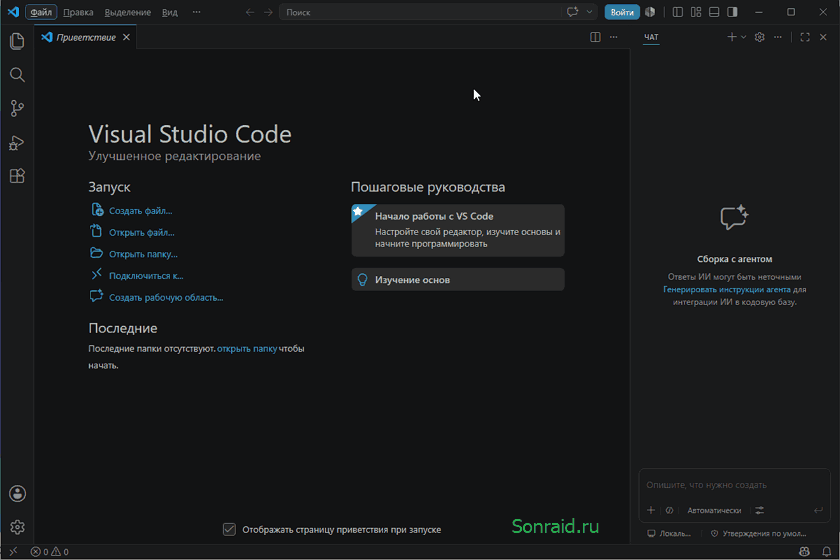The image size is (840, 560).
Task: Expand the dropdown next to the title bar chat icon
Action: click(x=589, y=12)
